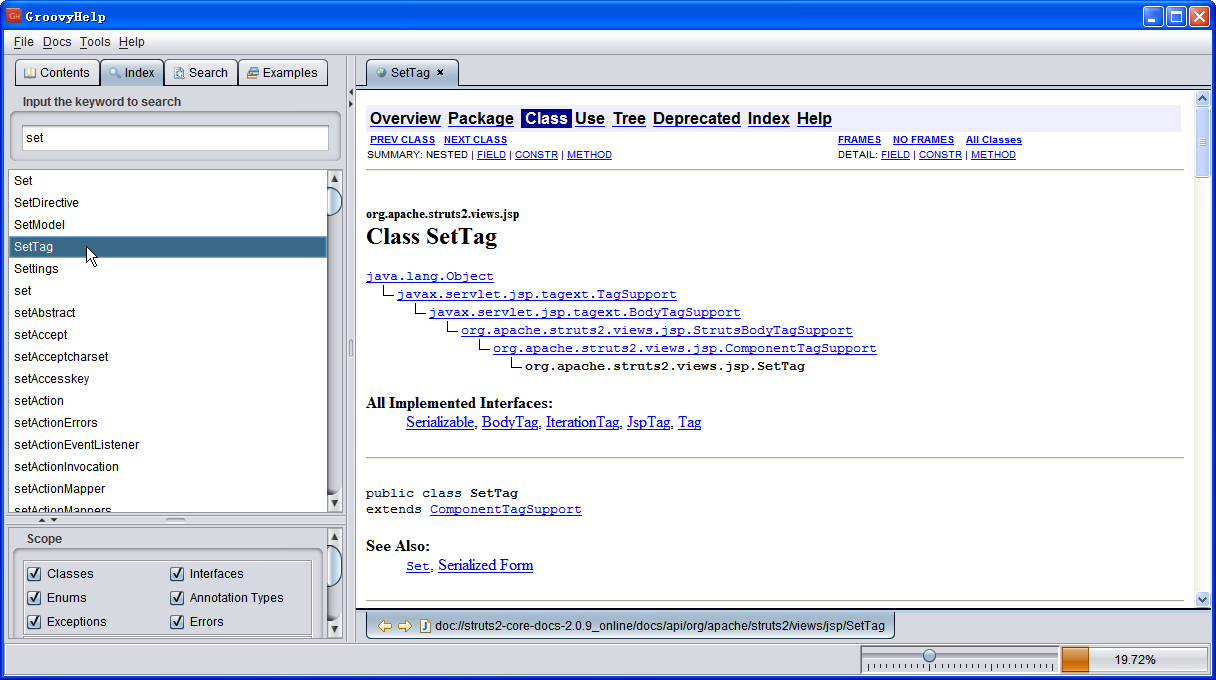Select setAbstract in the index list
This screenshot has height=680, width=1216.
click(168, 313)
